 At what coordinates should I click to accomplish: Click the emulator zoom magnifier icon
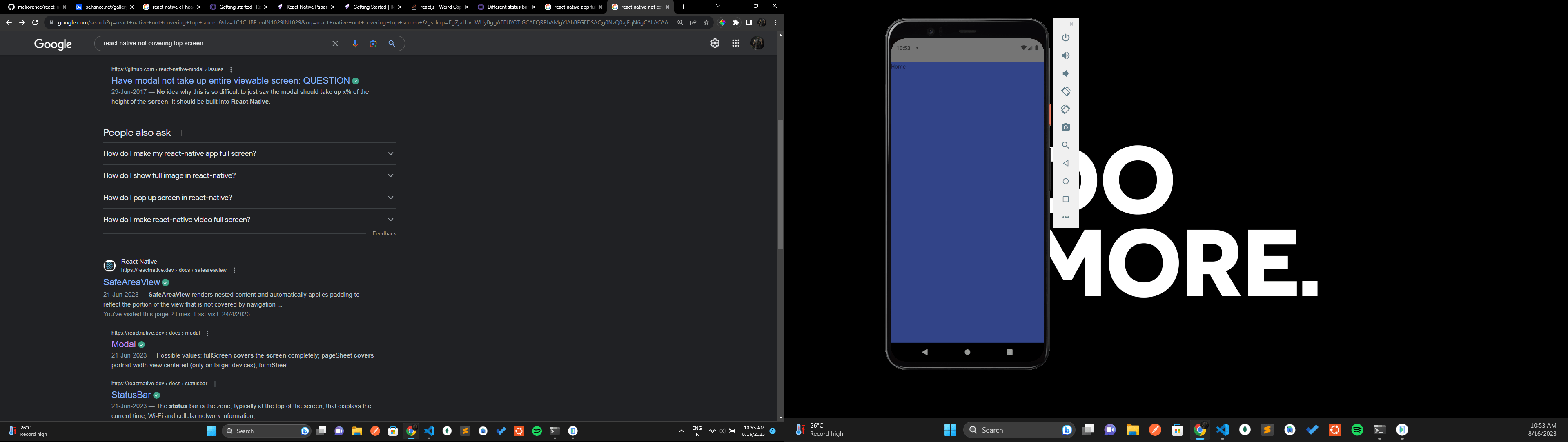click(x=1065, y=145)
